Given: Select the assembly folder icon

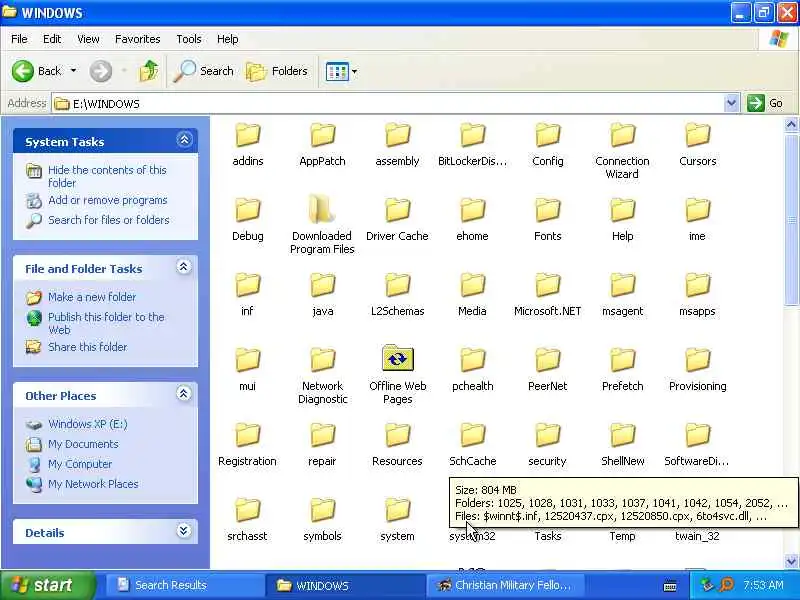Looking at the screenshot, I should pyautogui.click(x=397, y=136).
